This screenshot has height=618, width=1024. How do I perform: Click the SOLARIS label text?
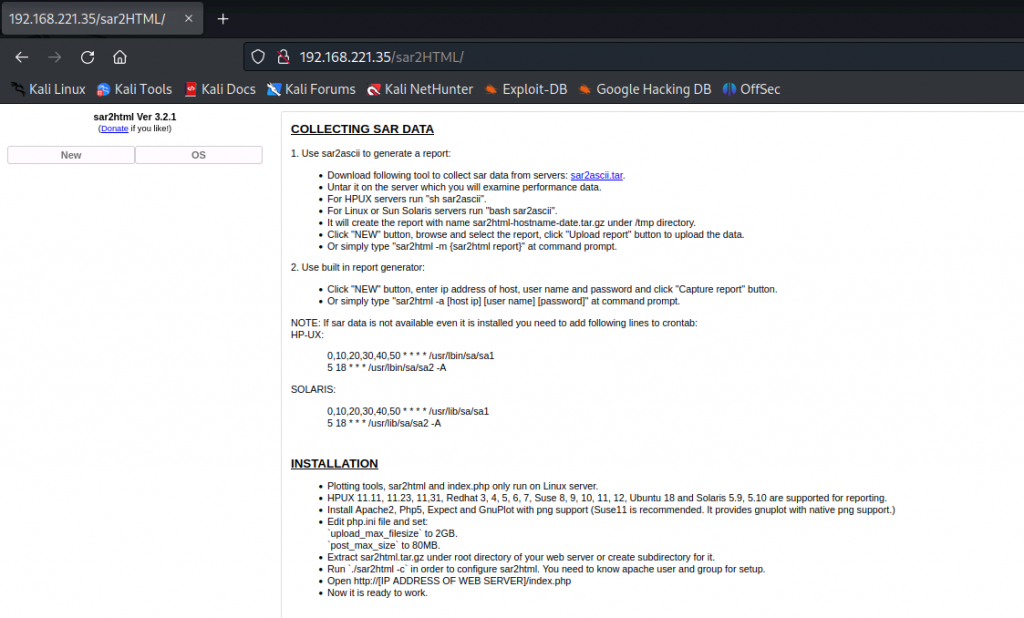pyautogui.click(x=313, y=389)
